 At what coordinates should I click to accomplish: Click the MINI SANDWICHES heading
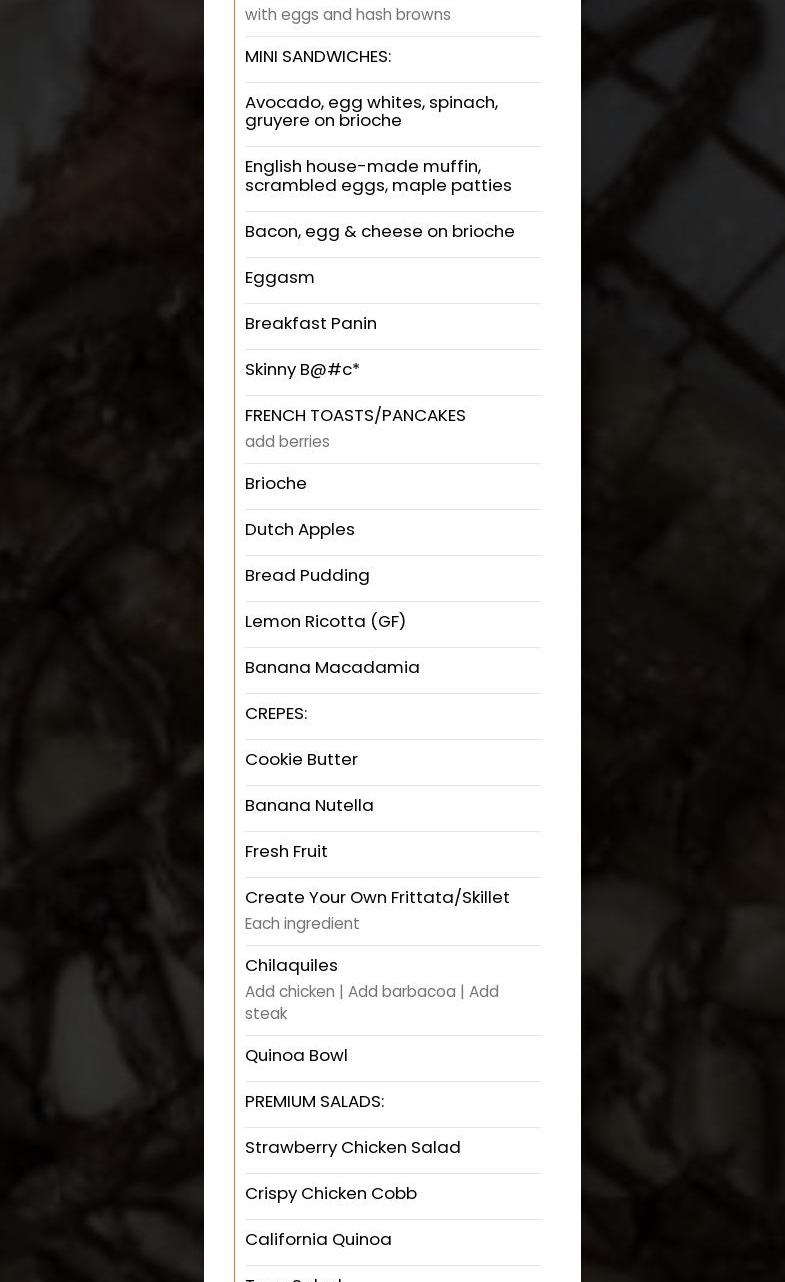318,57
